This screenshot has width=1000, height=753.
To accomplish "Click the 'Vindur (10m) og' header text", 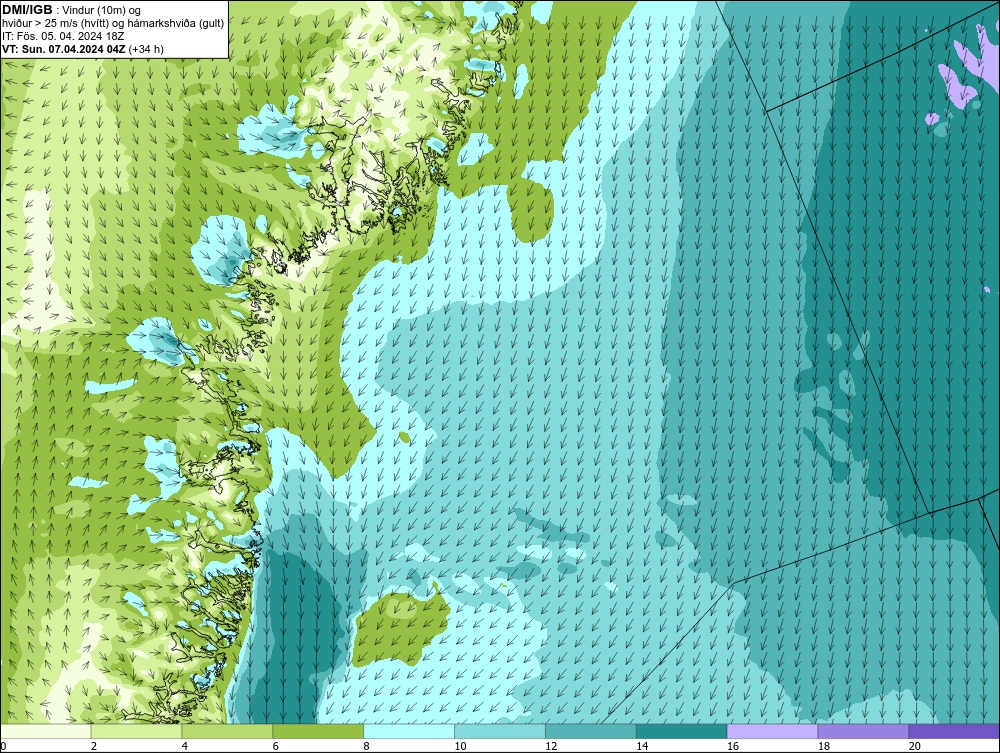I will [x=101, y=11].
